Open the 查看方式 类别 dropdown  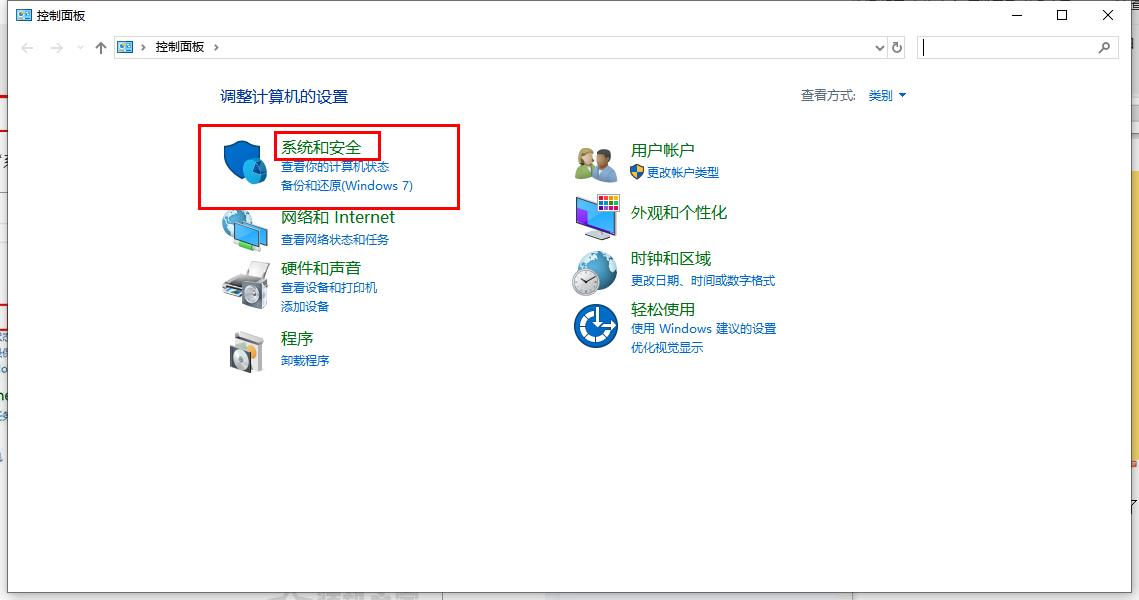coord(886,95)
